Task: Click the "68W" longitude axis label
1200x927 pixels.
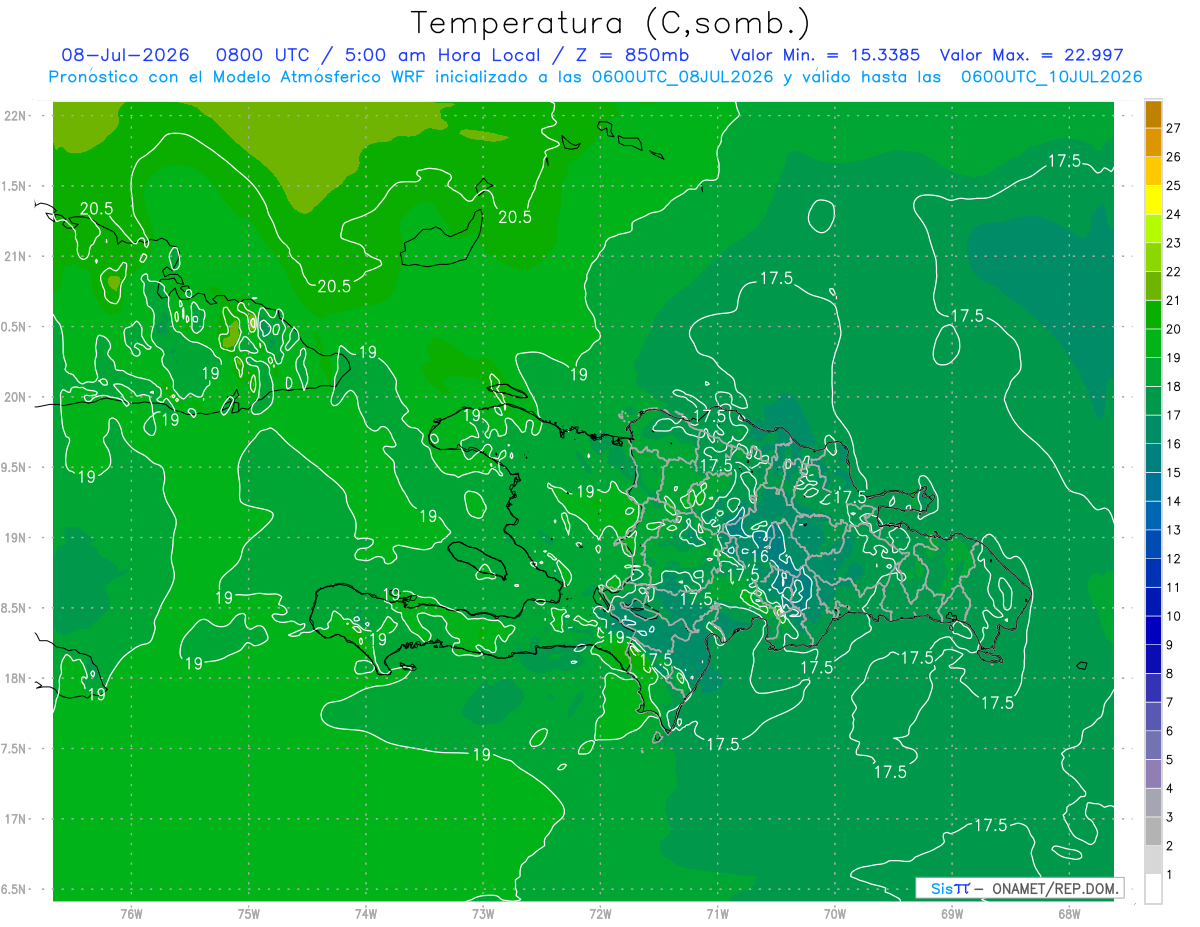Action: click(1069, 913)
